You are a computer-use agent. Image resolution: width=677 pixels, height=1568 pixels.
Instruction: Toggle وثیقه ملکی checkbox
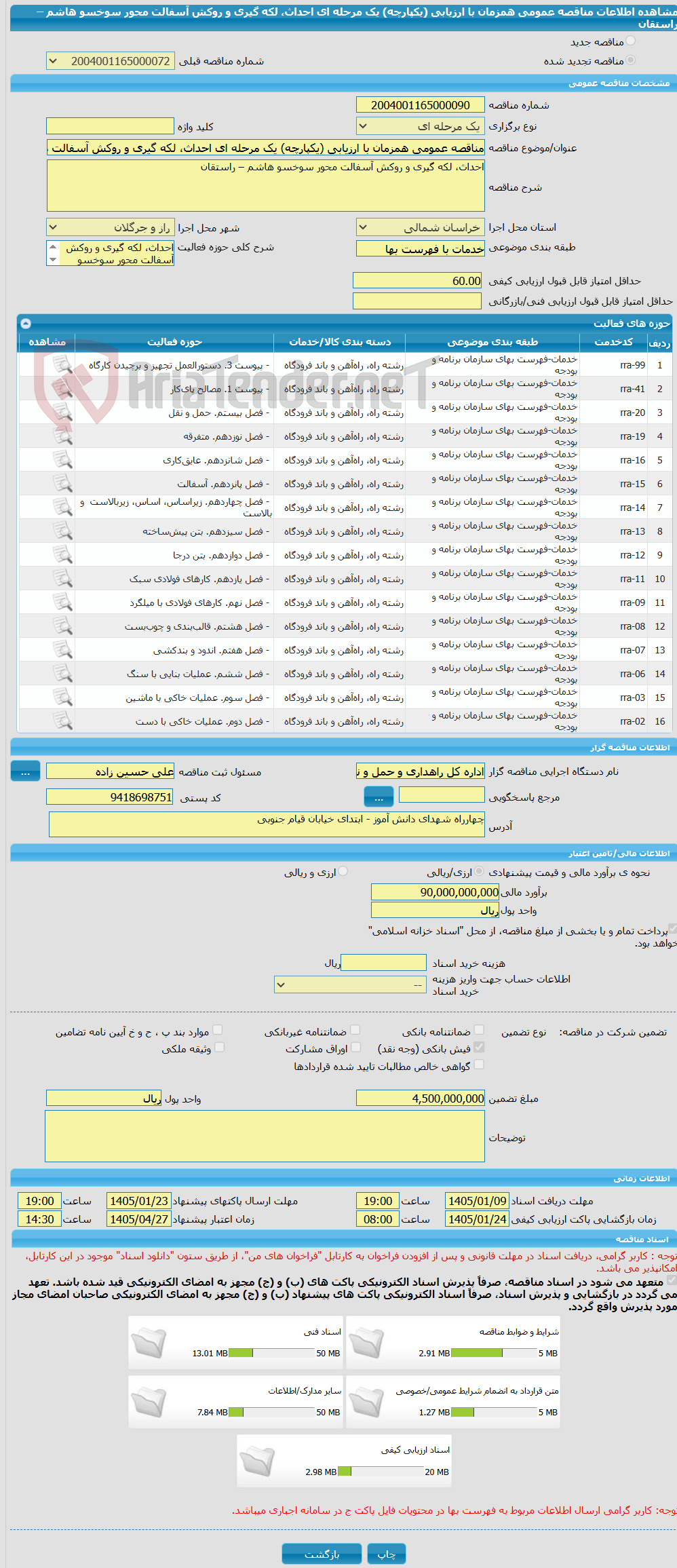point(219,1048)
